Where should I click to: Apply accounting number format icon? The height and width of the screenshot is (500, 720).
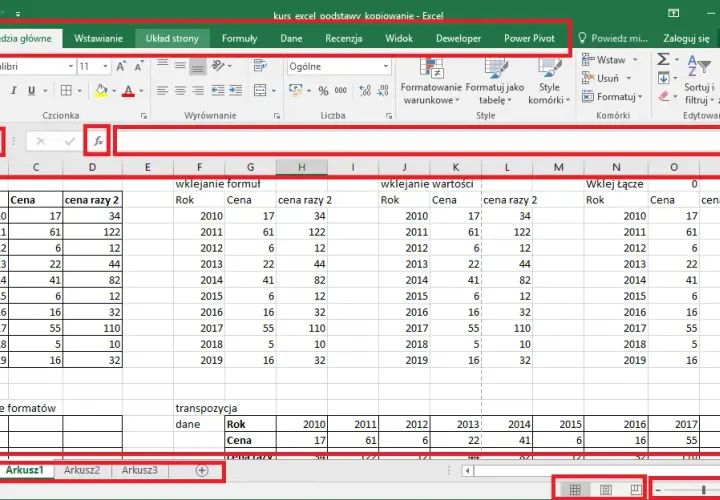(296, 90)
